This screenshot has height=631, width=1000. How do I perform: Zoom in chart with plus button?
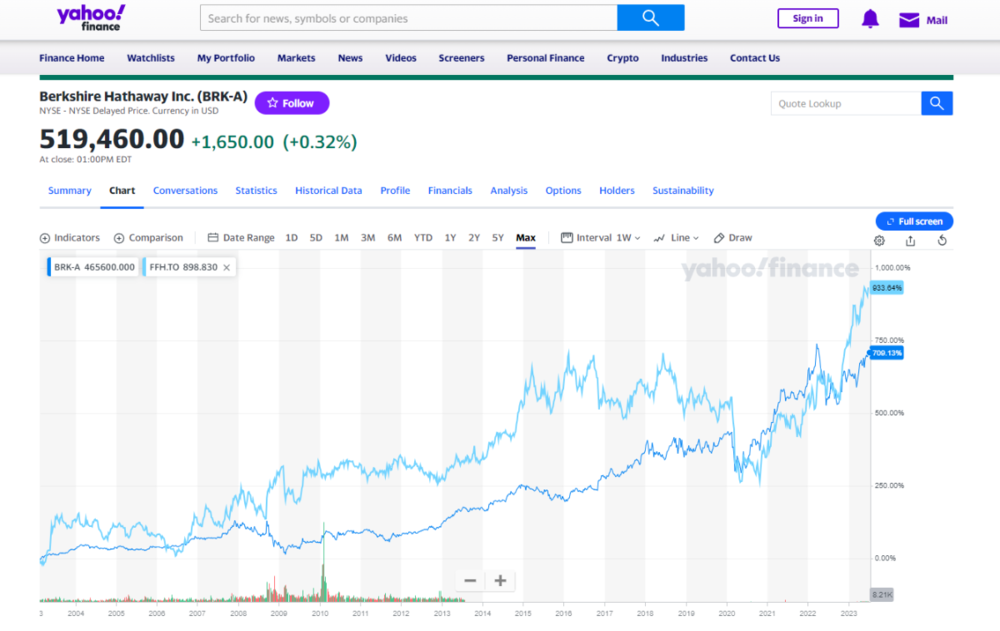click(x=501, y=581)
